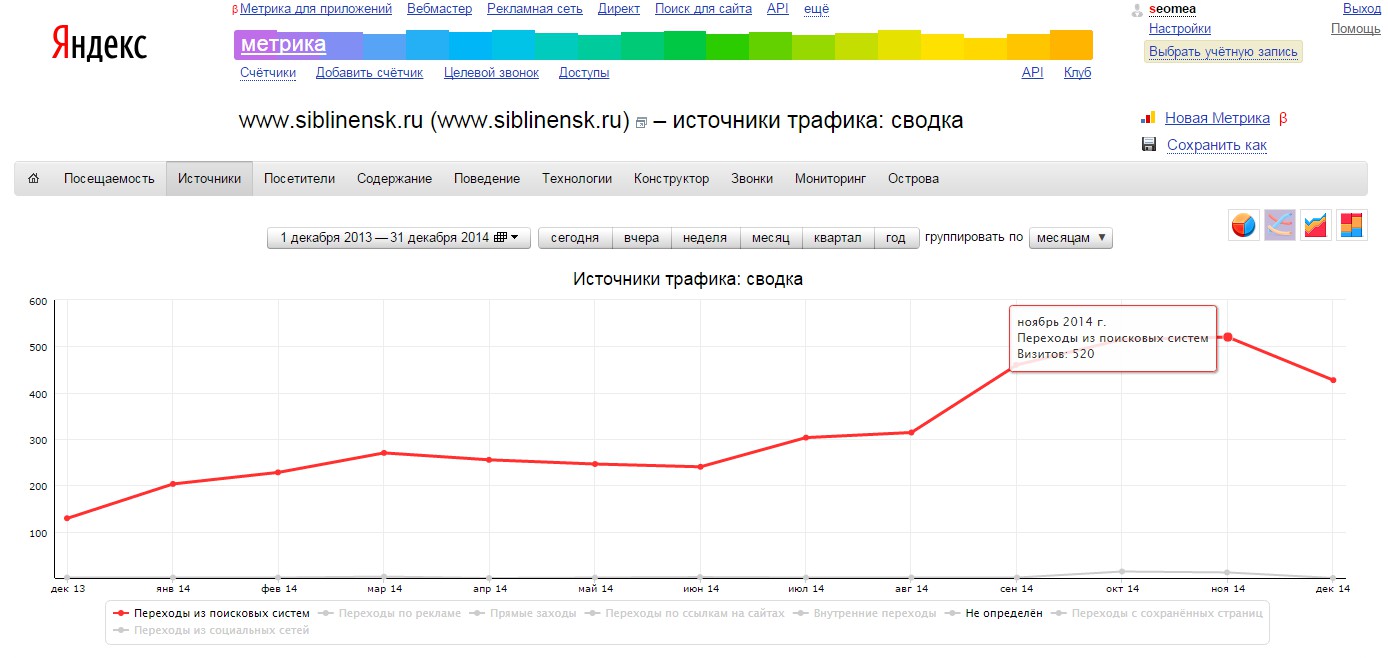Toggle Переходы по рекламе series
Viewport: 1388px width, 658px height.
pyautogui.click(x=390, y=613)
